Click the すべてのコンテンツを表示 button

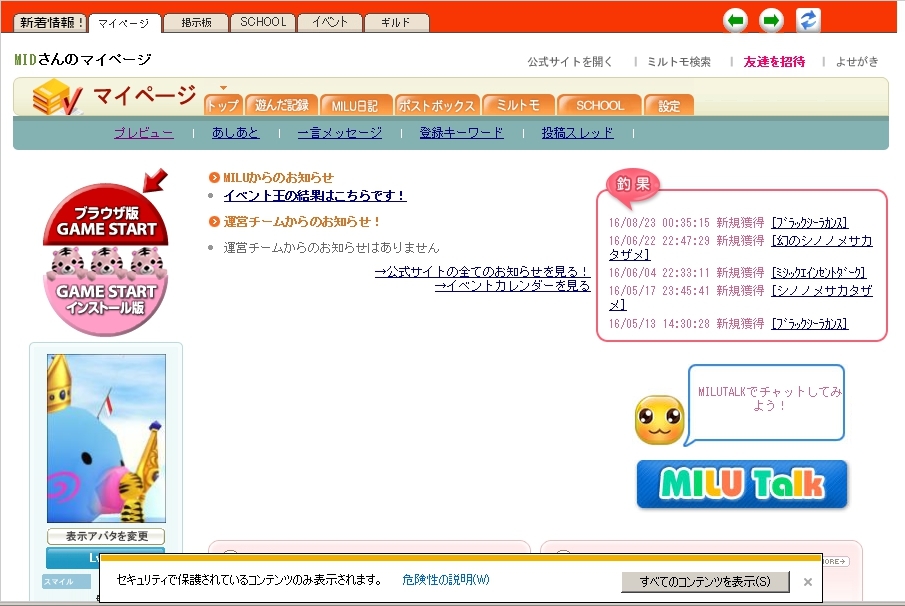705,581
